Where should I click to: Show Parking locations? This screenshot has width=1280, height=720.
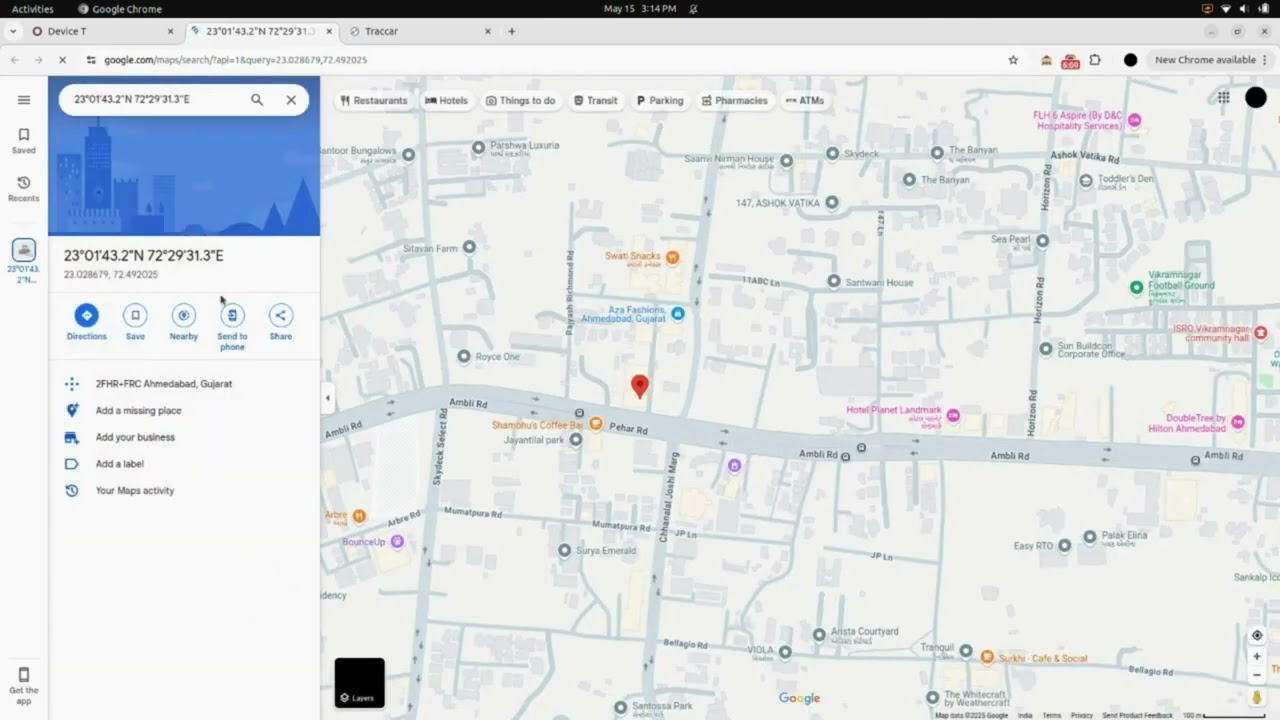[x=660, y=100]
